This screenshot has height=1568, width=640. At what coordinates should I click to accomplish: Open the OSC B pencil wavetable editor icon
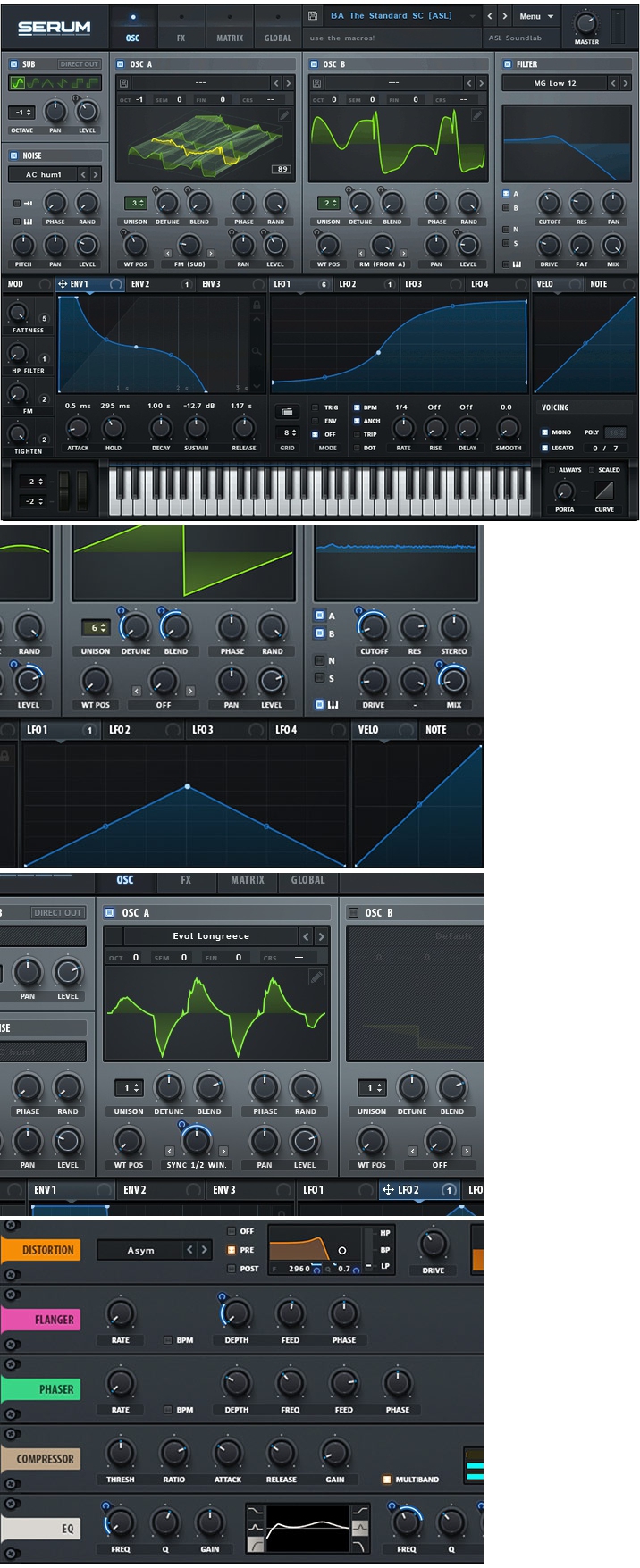click(x=477, y=115)
